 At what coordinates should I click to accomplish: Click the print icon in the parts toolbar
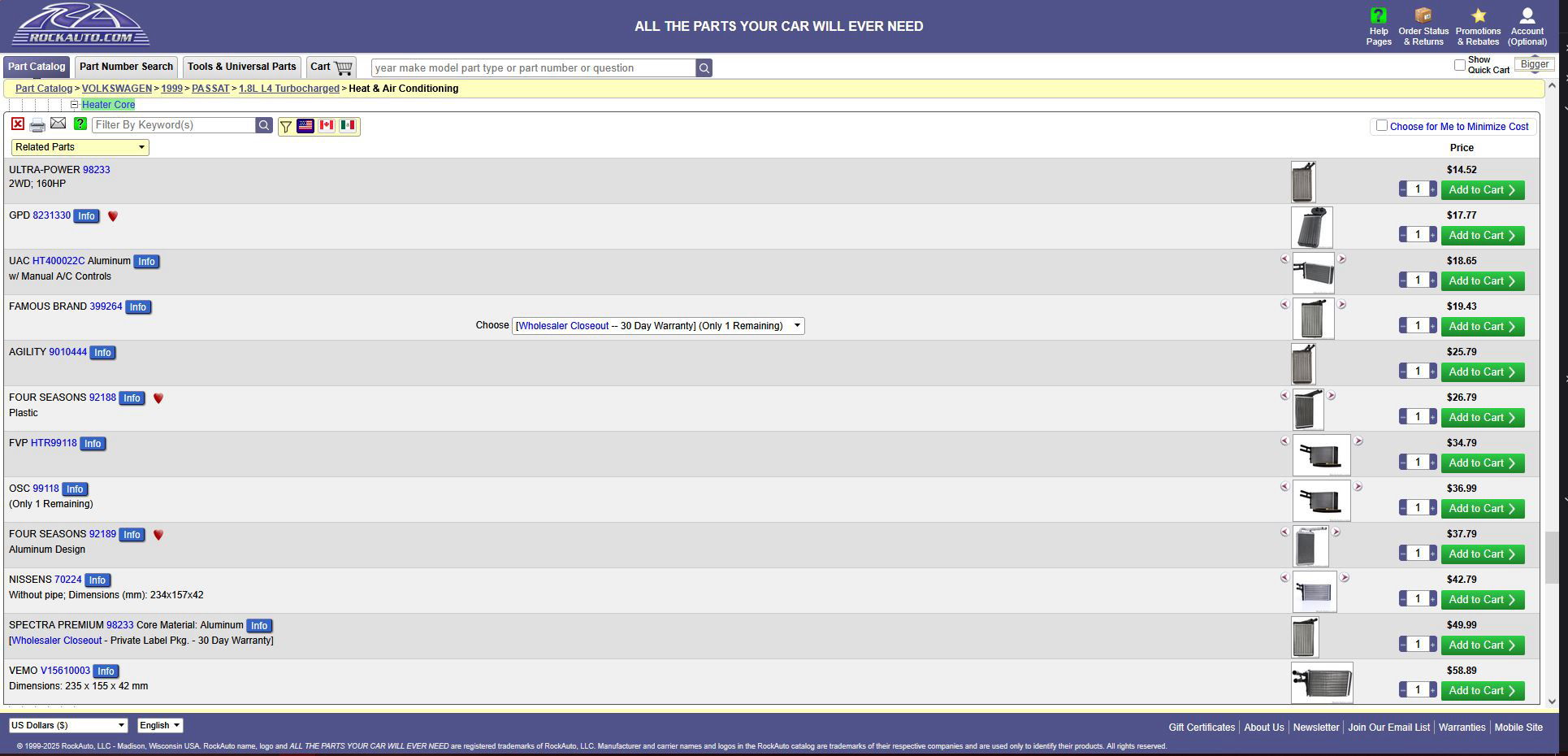(x=37, y=125)
